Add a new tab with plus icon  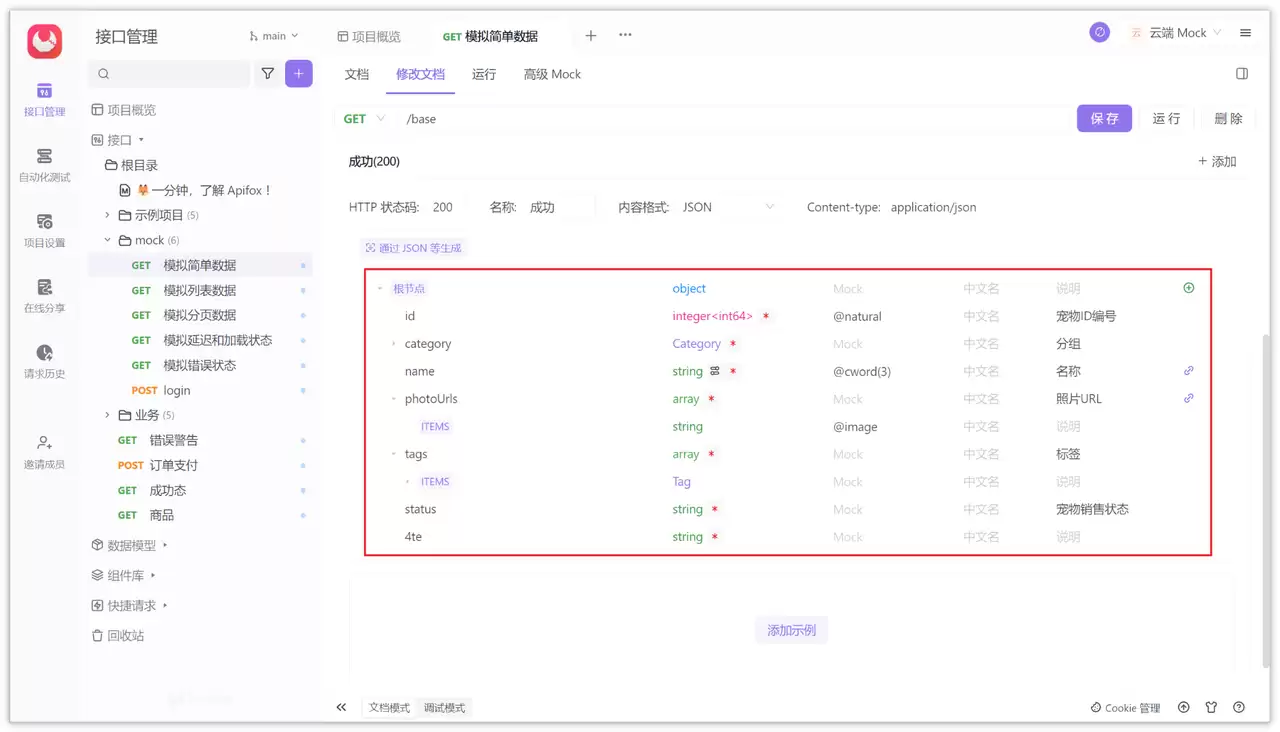click(x=591, y=35)
